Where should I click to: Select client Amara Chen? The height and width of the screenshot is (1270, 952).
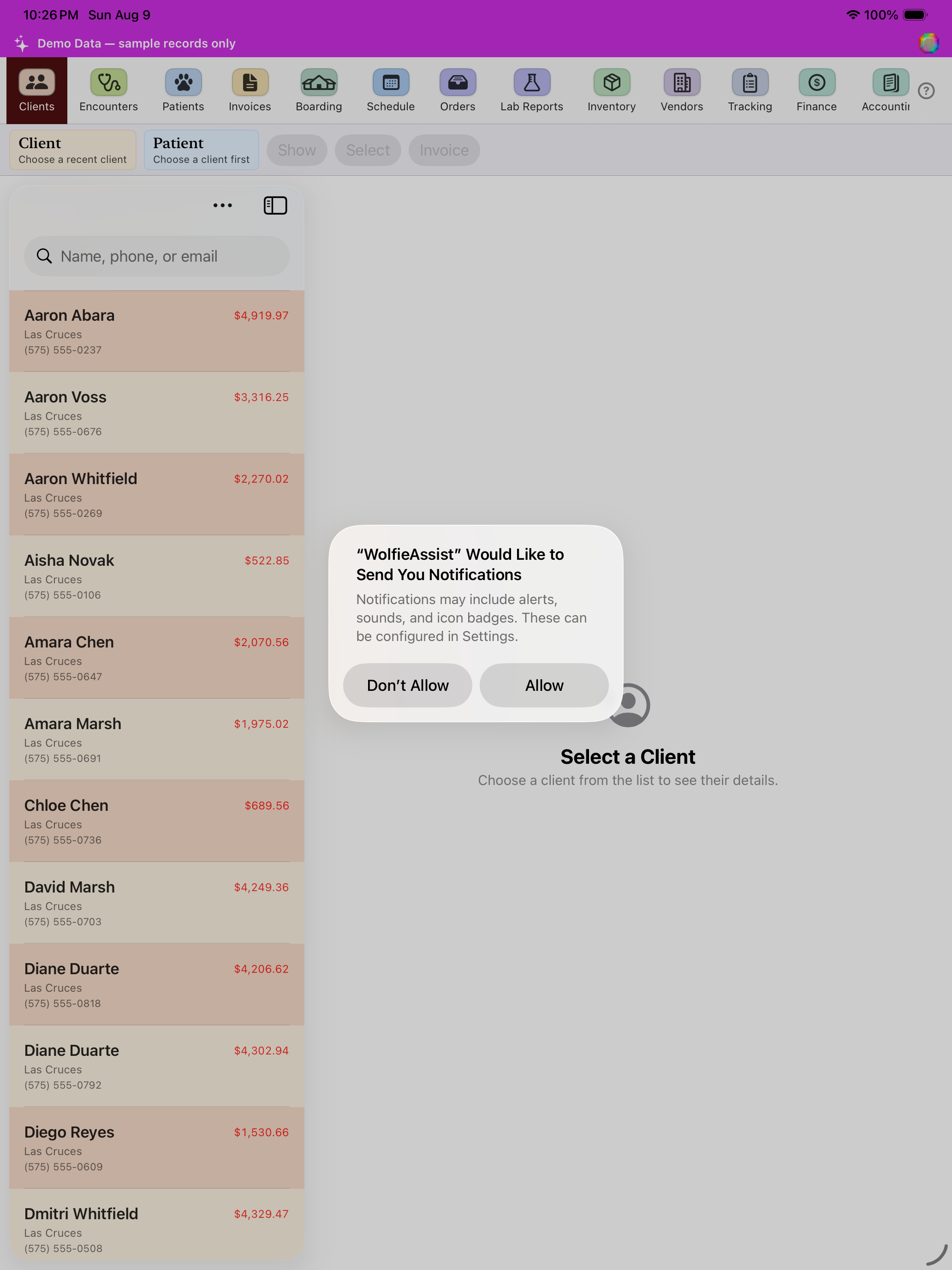point(157,658)
